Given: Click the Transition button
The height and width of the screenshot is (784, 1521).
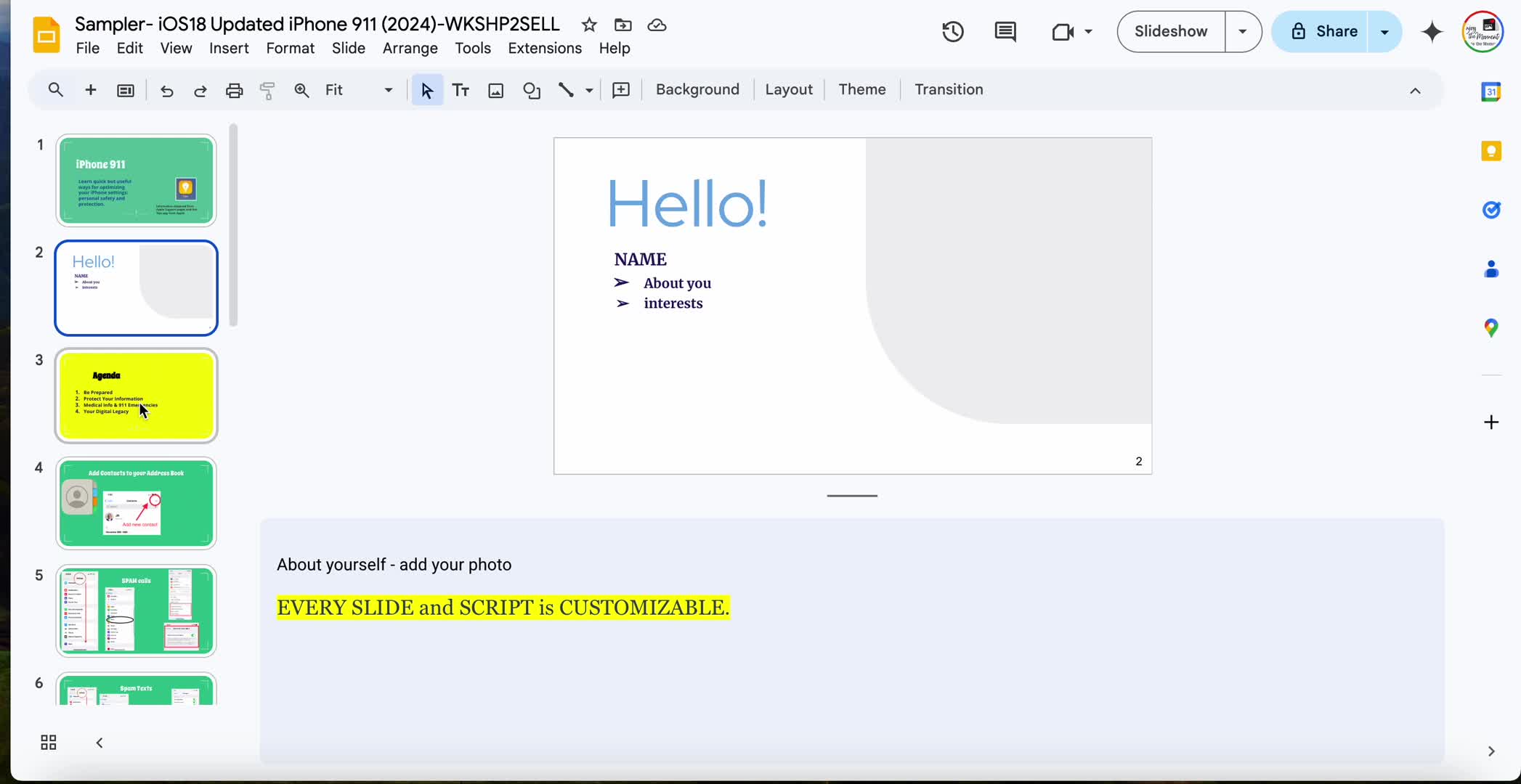Looking at the screenshot, I should tap(949, 89).
